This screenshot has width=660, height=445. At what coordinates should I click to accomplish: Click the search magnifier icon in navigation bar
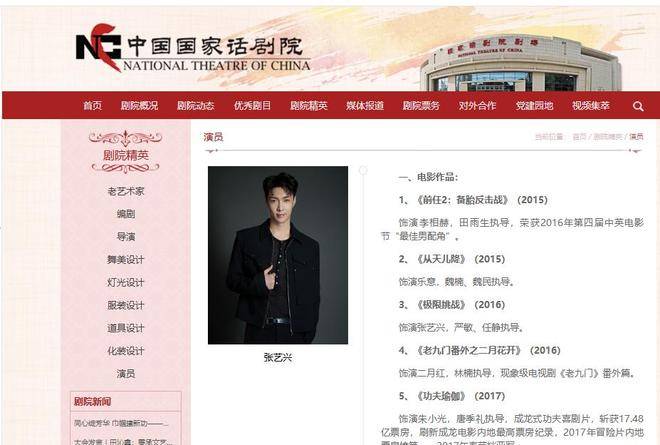tap(638, 106)
